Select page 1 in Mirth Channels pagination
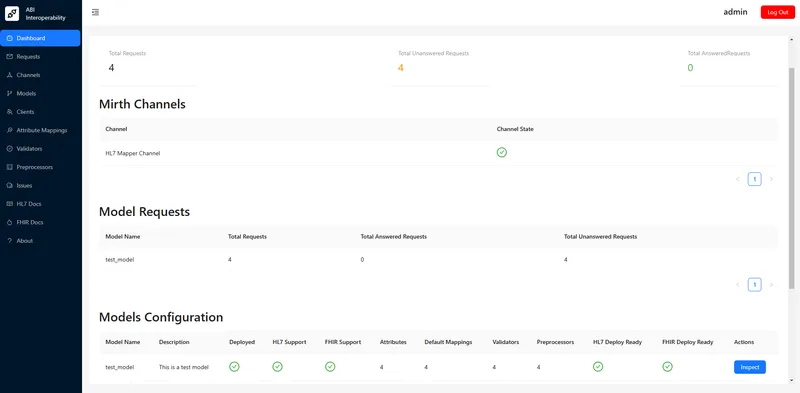 [x=755, y=179]
